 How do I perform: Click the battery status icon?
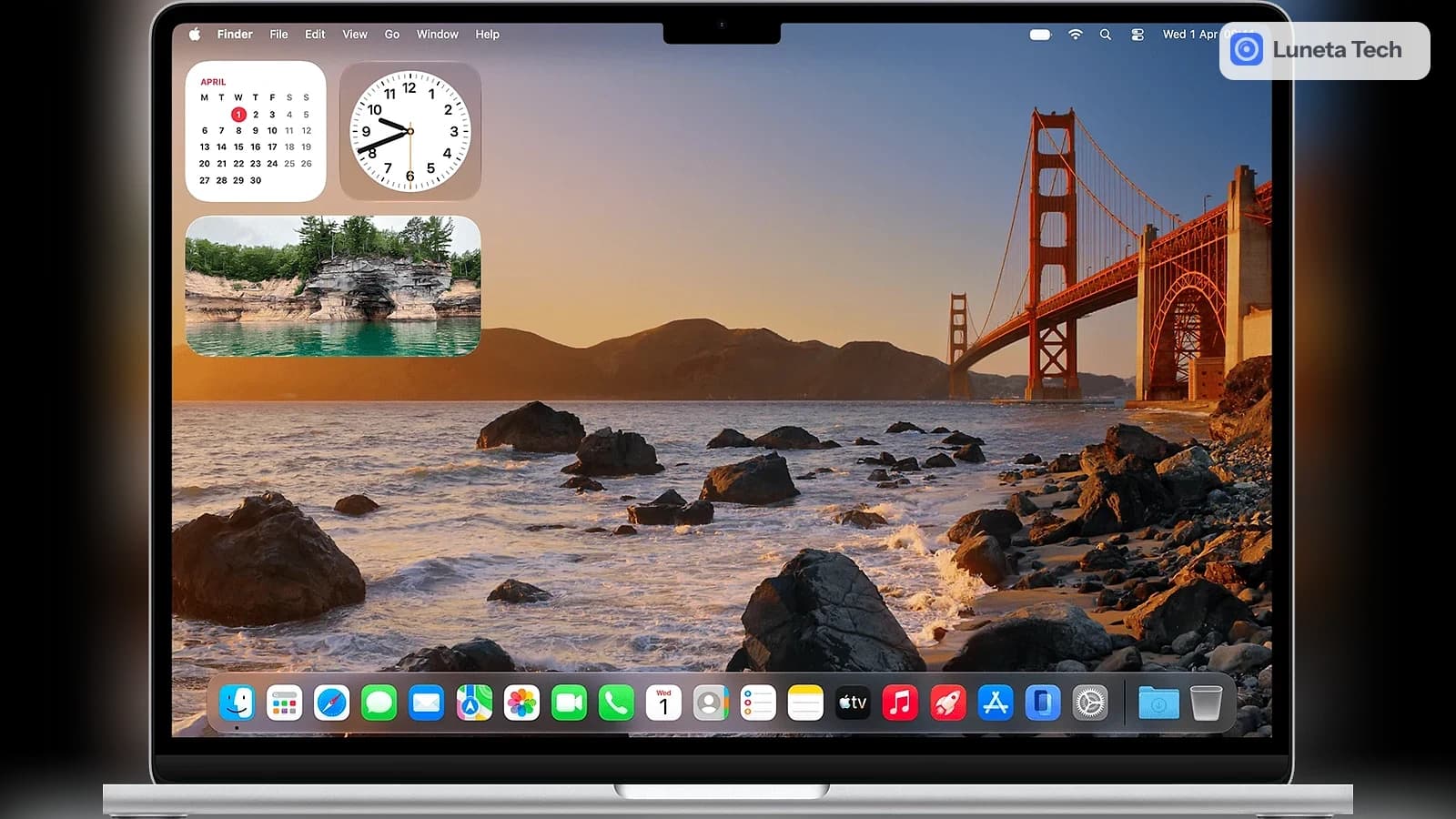click(1040, 35)
